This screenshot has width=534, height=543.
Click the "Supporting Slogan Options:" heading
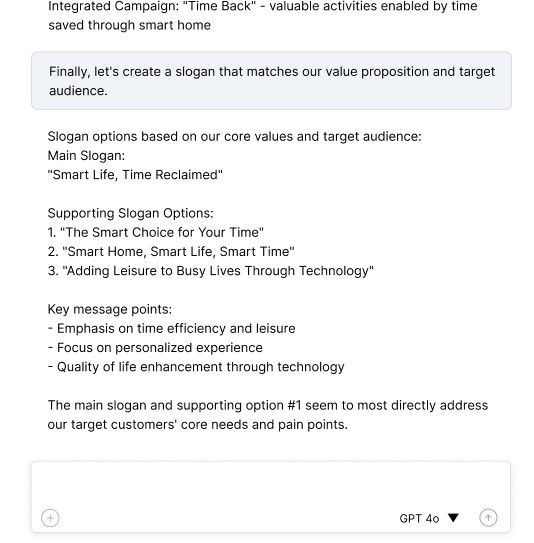click(131, 213)
